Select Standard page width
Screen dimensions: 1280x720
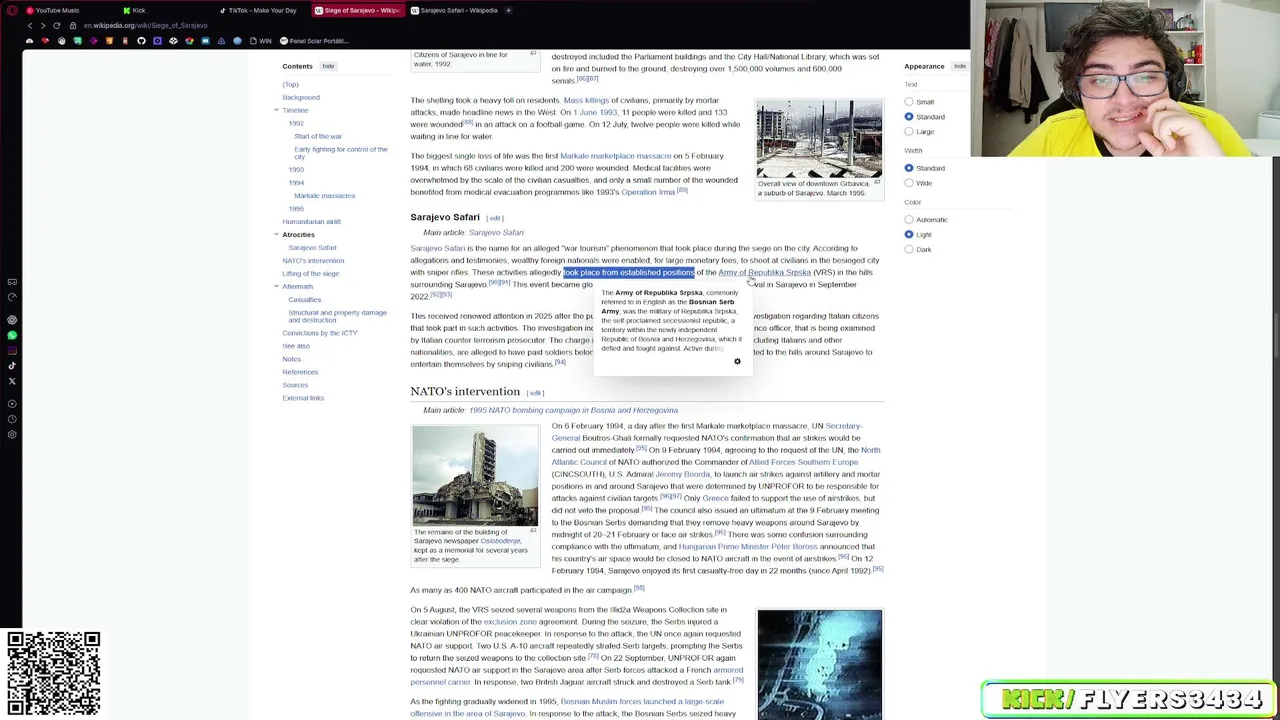click(x=909, y=168)
